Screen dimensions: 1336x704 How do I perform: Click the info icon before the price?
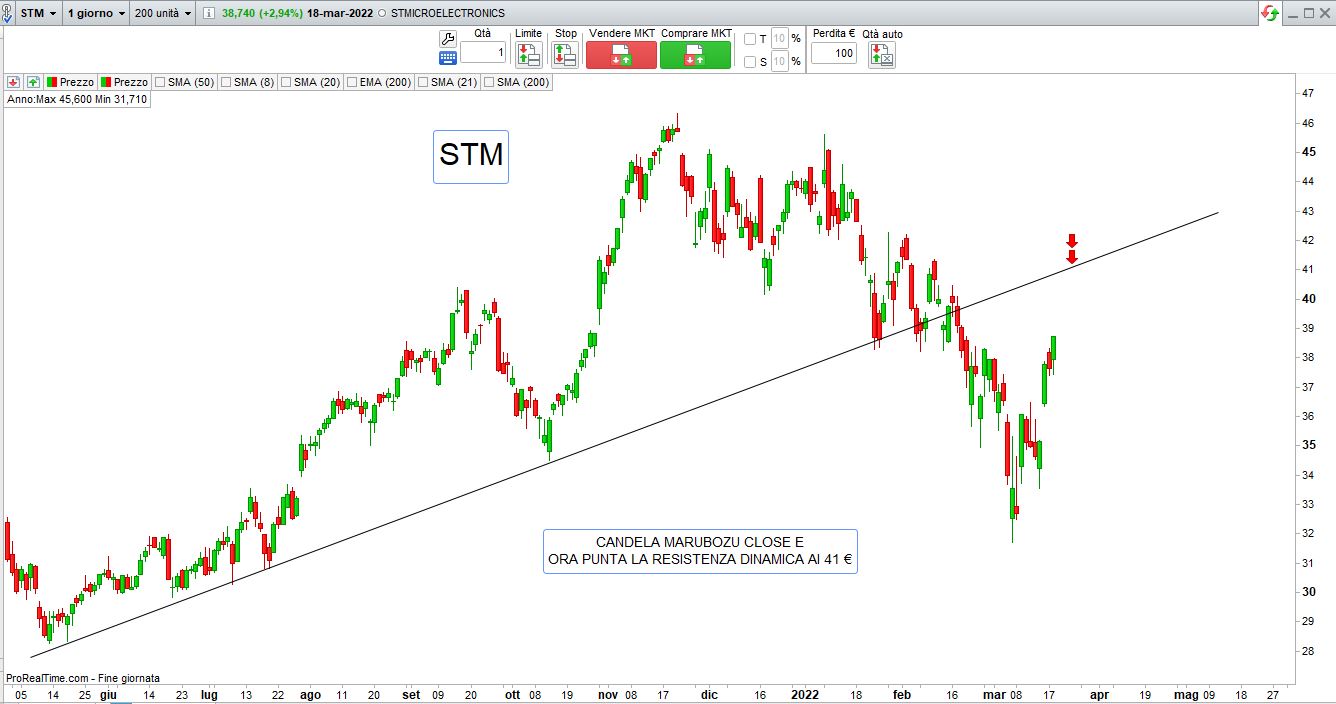coord(209,14)
